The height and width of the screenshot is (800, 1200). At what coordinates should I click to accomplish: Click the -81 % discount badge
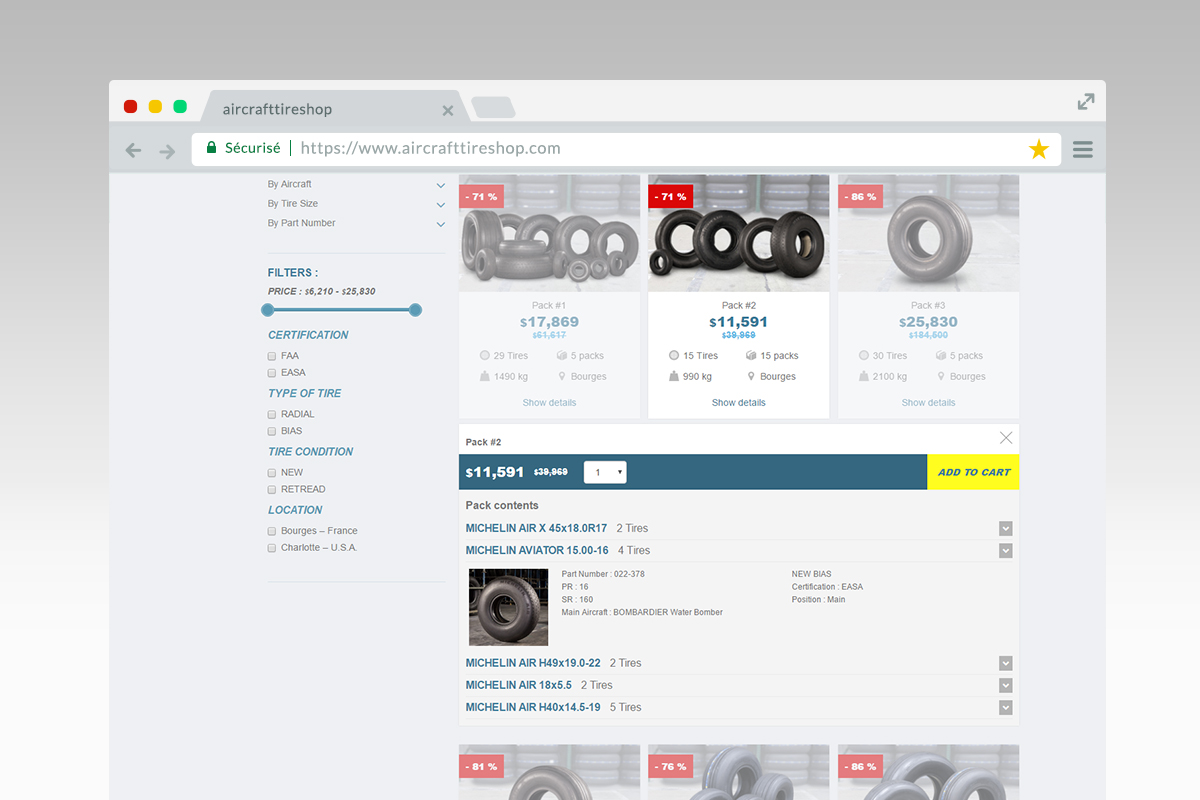pos(481,767)
